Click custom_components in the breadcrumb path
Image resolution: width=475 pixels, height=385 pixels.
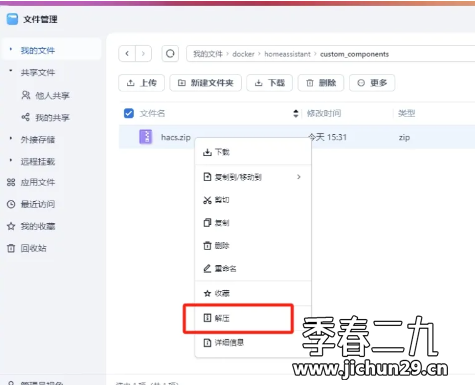pyautogui.click(x=354, y=54)
